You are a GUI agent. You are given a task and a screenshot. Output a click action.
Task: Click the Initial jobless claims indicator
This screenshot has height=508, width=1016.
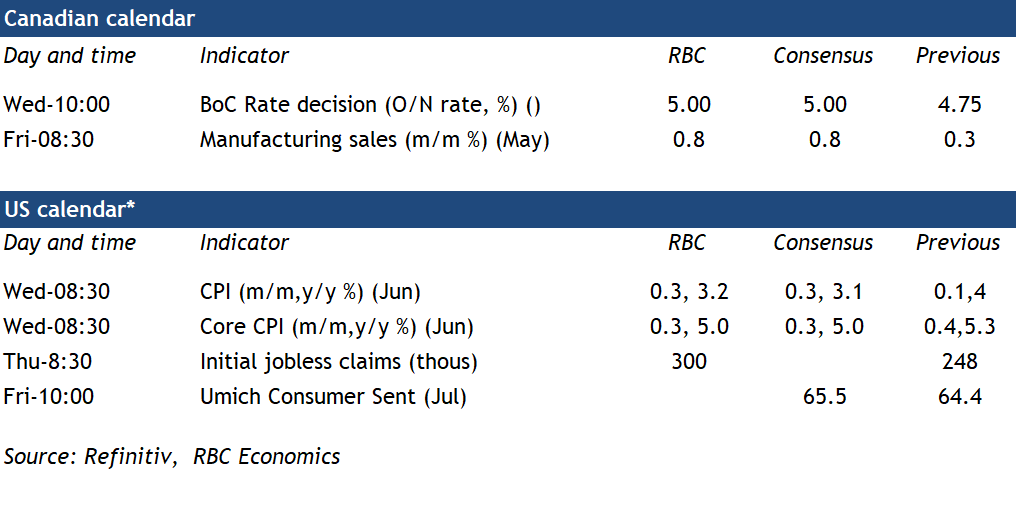click(338, 362)
